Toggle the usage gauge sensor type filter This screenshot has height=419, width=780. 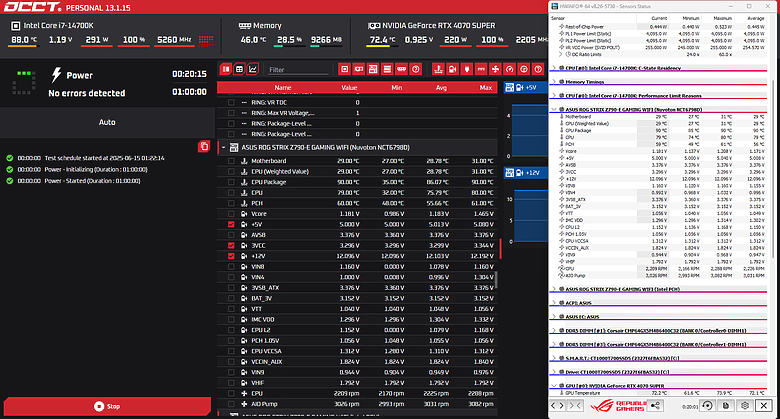click(509, 69)
